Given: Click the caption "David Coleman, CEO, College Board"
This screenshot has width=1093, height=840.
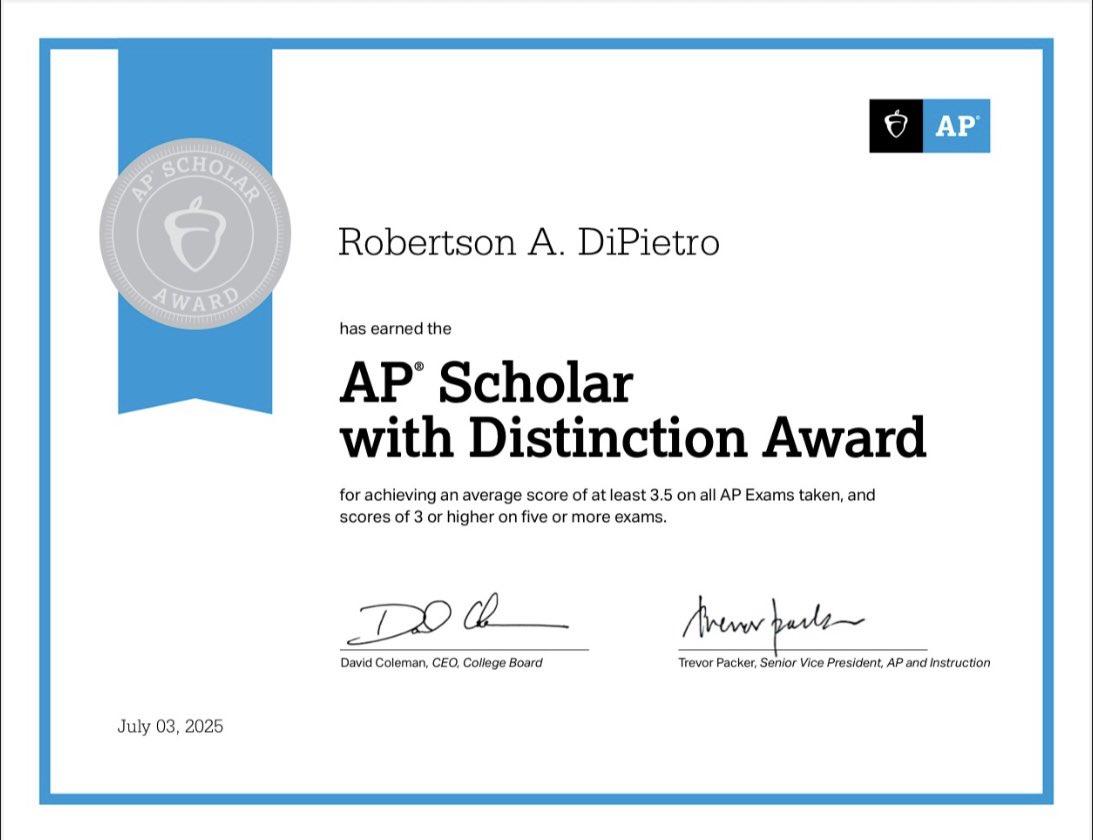Looking at the screenshot, I should coord(441,663).
